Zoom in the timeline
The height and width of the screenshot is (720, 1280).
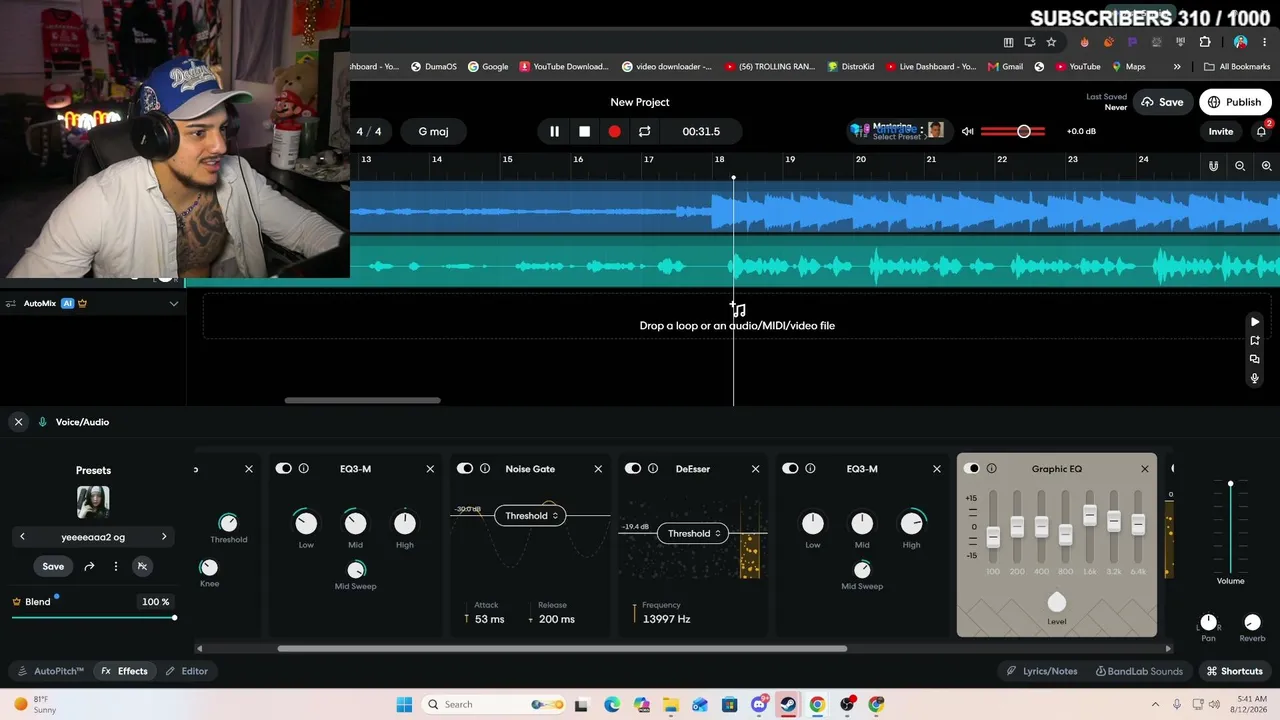click(1266, 166)
